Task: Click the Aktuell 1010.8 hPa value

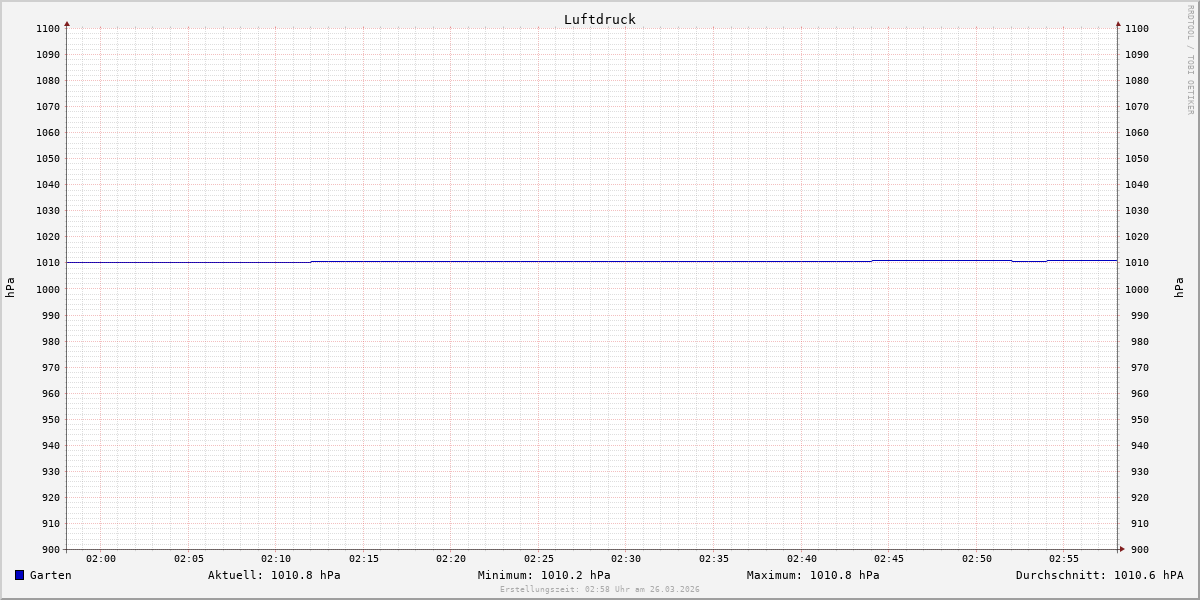Action: click(274, 575)
